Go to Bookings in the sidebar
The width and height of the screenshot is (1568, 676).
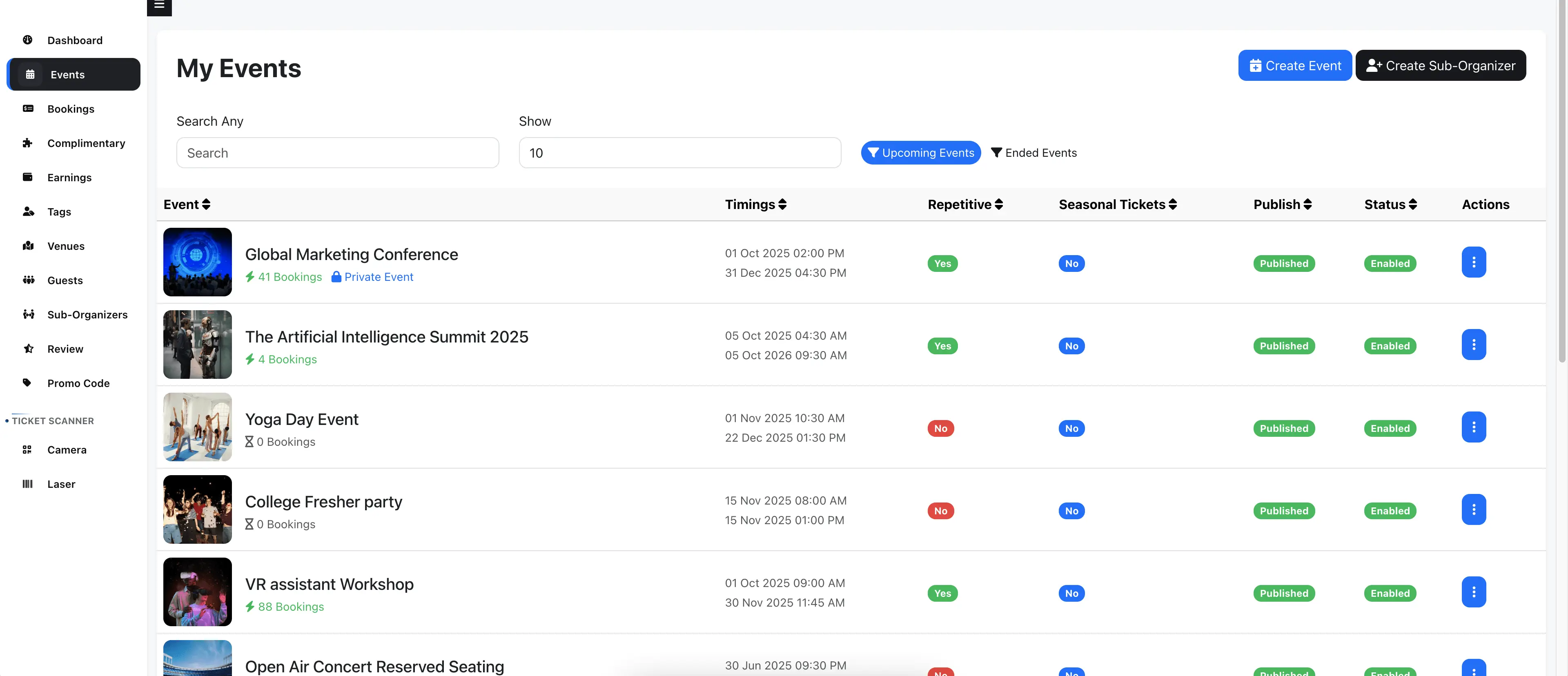[71, 109]
